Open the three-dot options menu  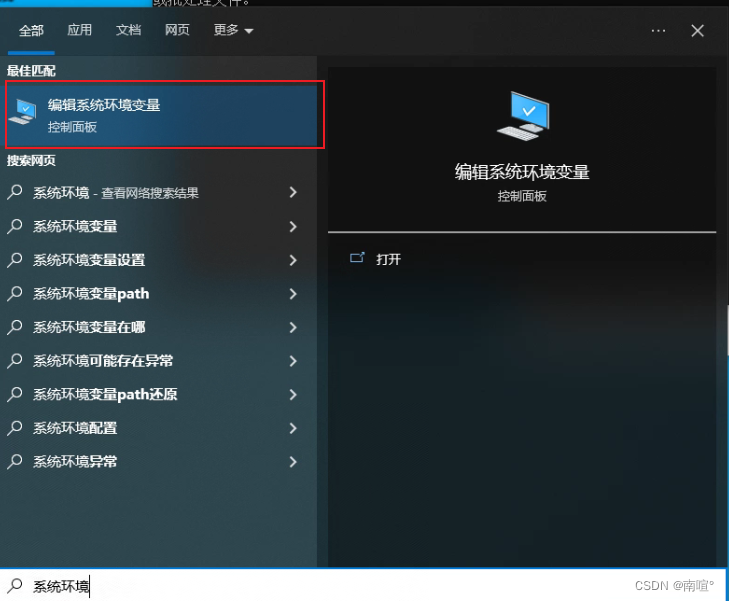pos(658,31)
